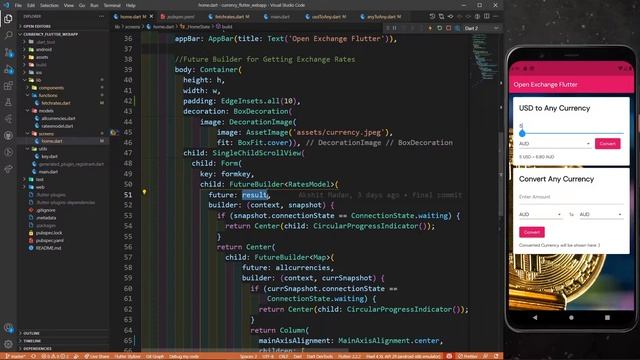The height and width of the screenshot is (360, 640).
Task: Switch to the usdToAny.dart tab
Action: click(326, 17)
